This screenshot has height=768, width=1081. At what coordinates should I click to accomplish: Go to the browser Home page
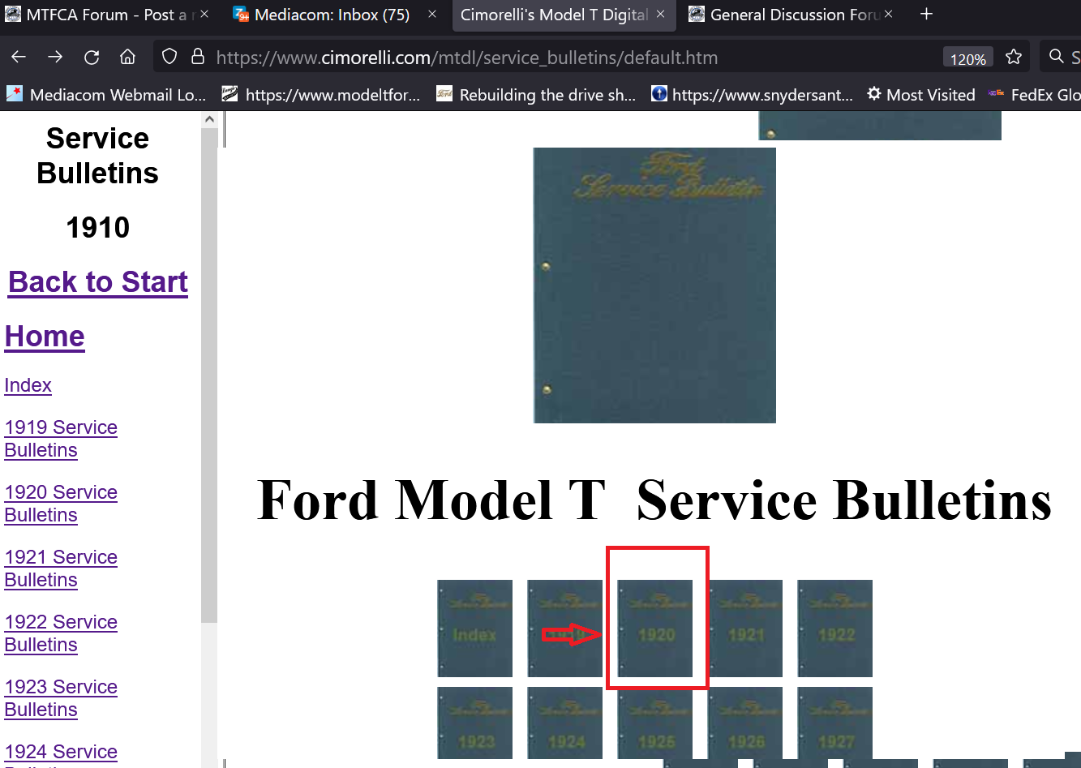[x=127, y=57]
